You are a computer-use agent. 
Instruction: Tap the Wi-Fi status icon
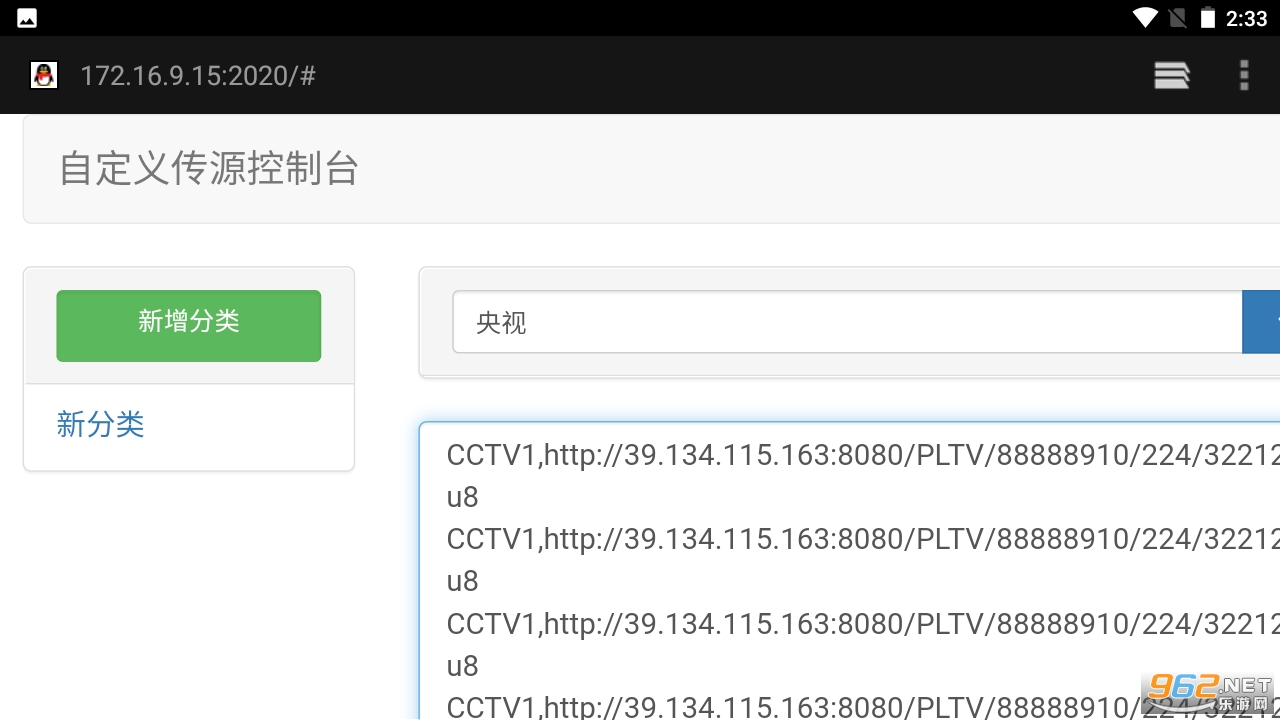tap(1145, 18)
